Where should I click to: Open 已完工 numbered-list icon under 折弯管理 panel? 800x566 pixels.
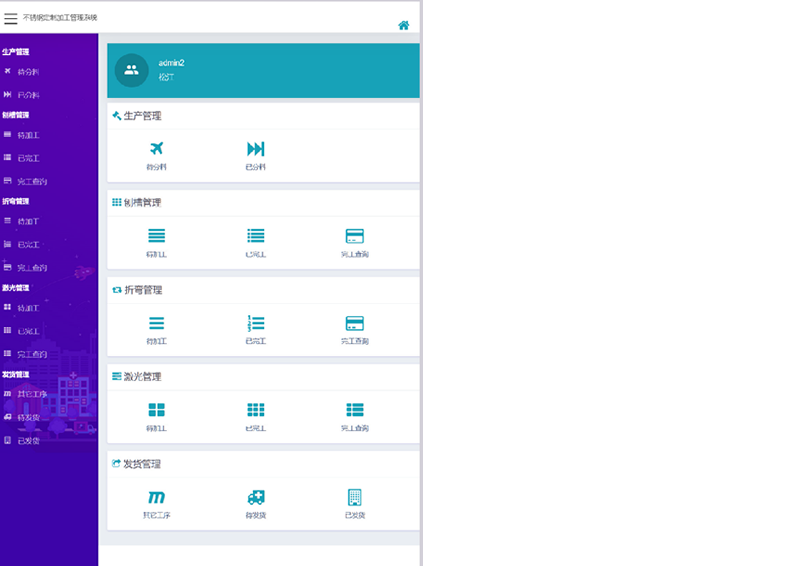(x=255, y=323)
